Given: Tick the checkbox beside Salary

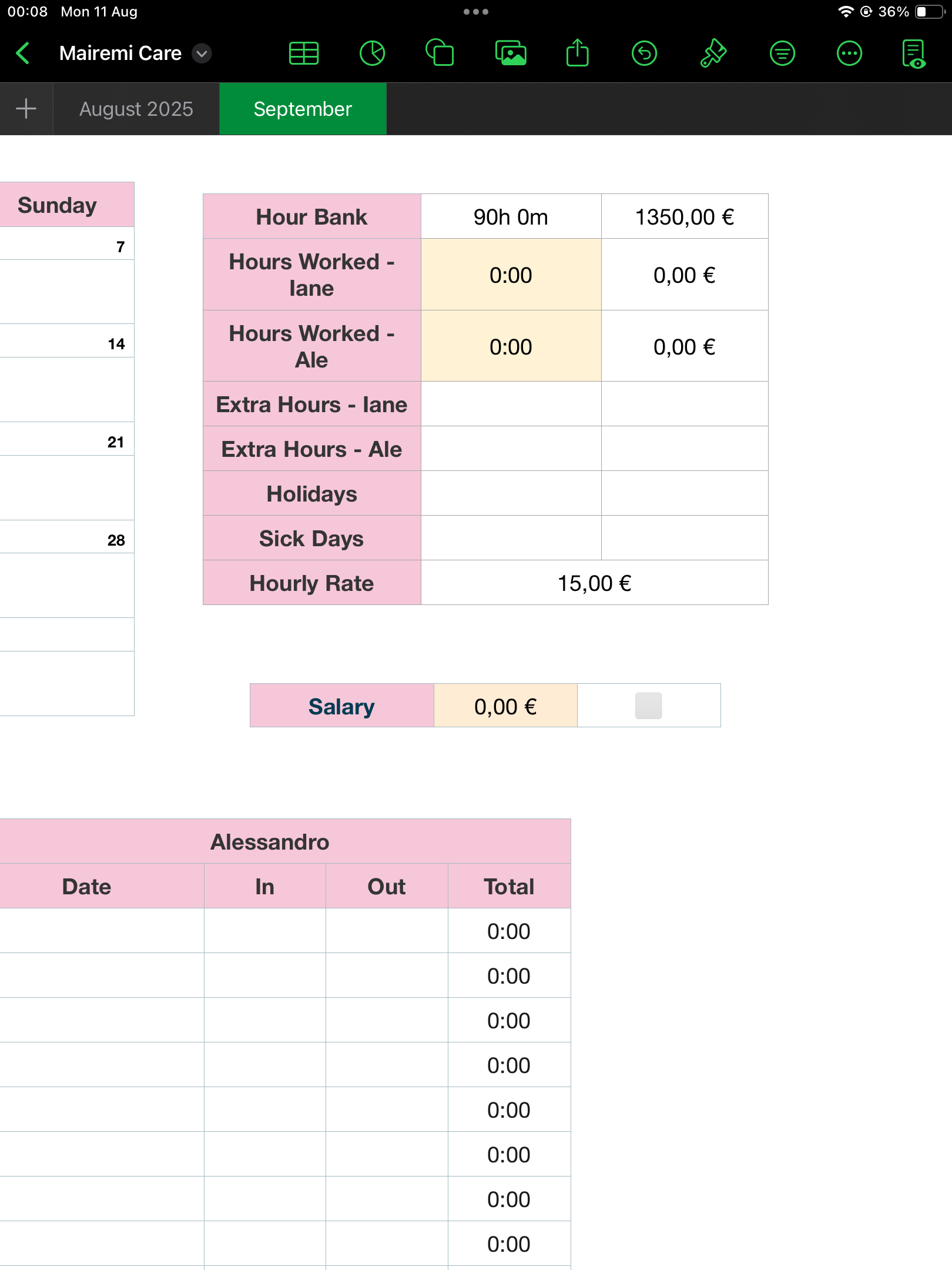Looking at the screenshot, I should [648, 706].
